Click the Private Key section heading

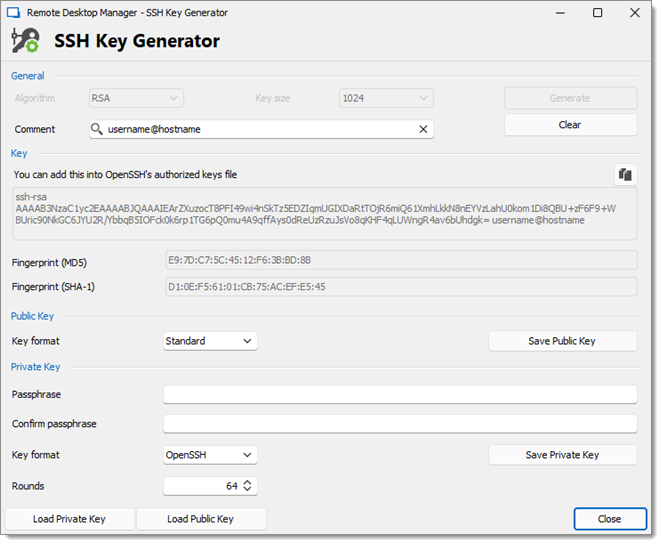35,367
